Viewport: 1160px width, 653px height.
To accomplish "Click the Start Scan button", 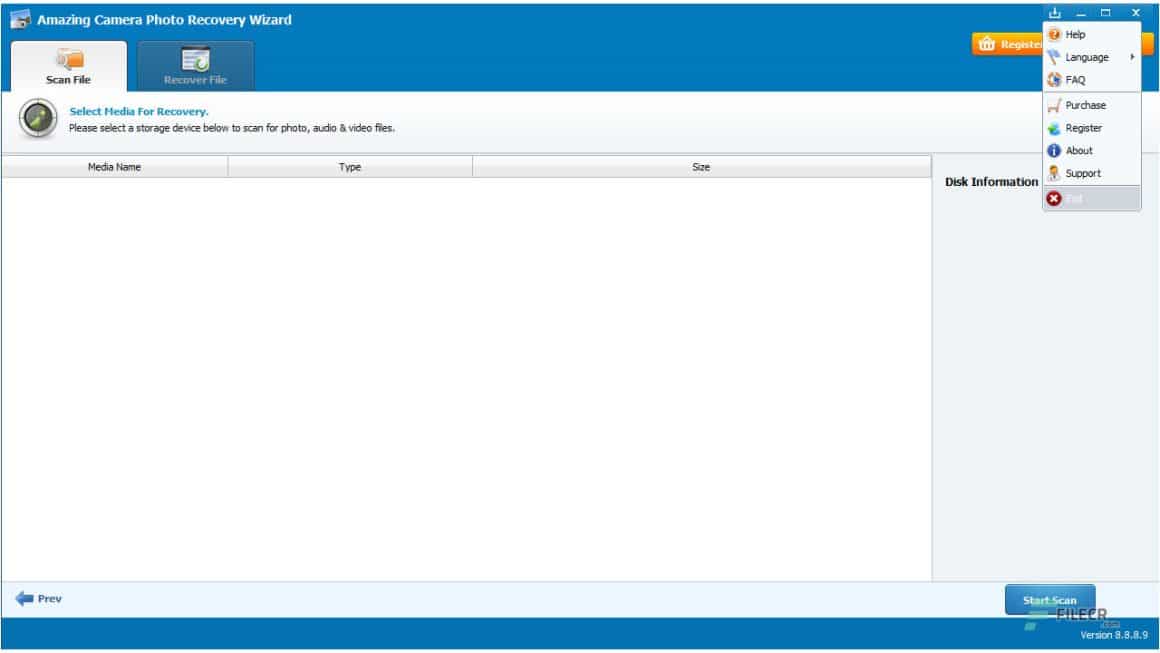I will coord(1050,600).
